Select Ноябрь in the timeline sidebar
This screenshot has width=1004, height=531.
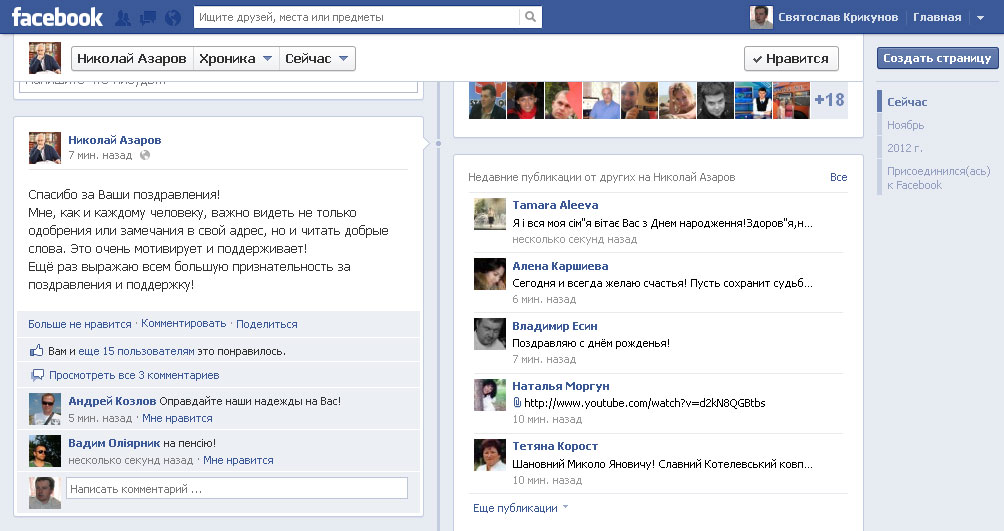(905, 125)
